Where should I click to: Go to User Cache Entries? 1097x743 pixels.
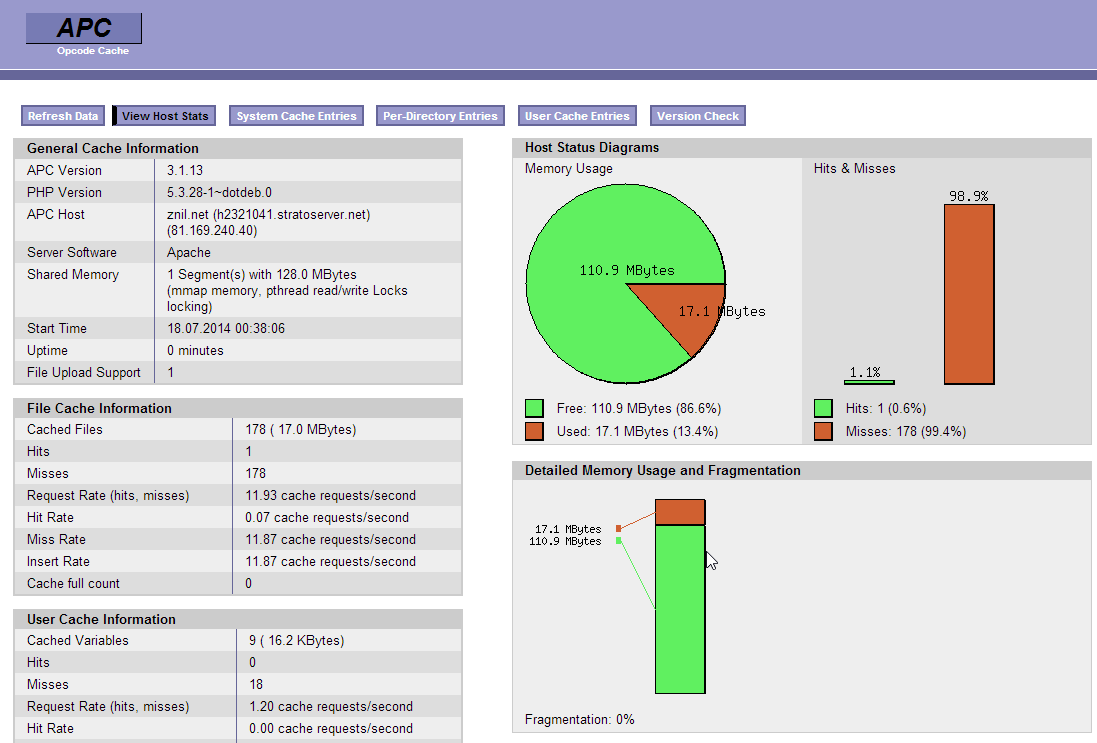[577, 116]
